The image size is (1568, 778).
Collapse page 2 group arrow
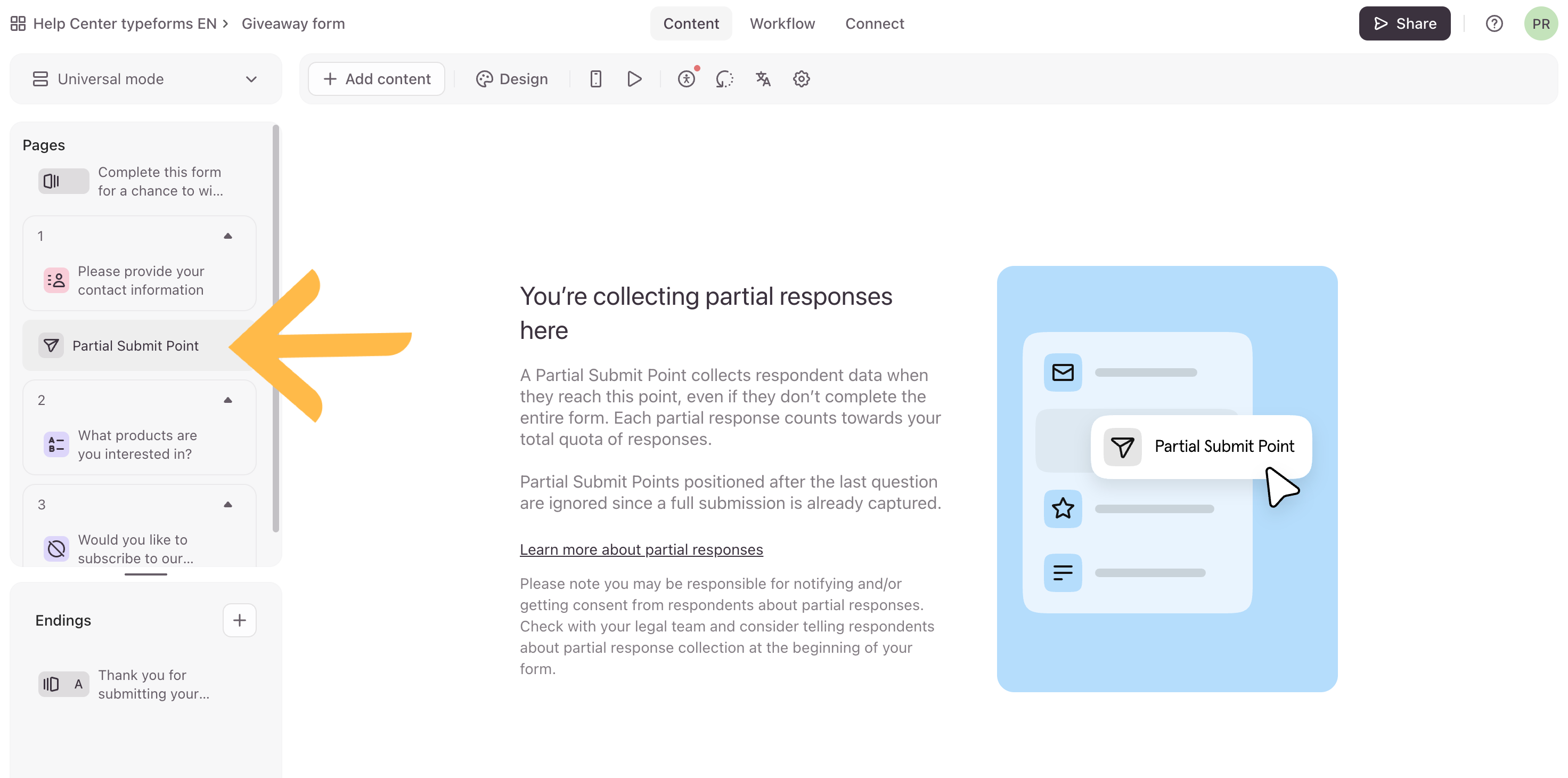[227, 401]
